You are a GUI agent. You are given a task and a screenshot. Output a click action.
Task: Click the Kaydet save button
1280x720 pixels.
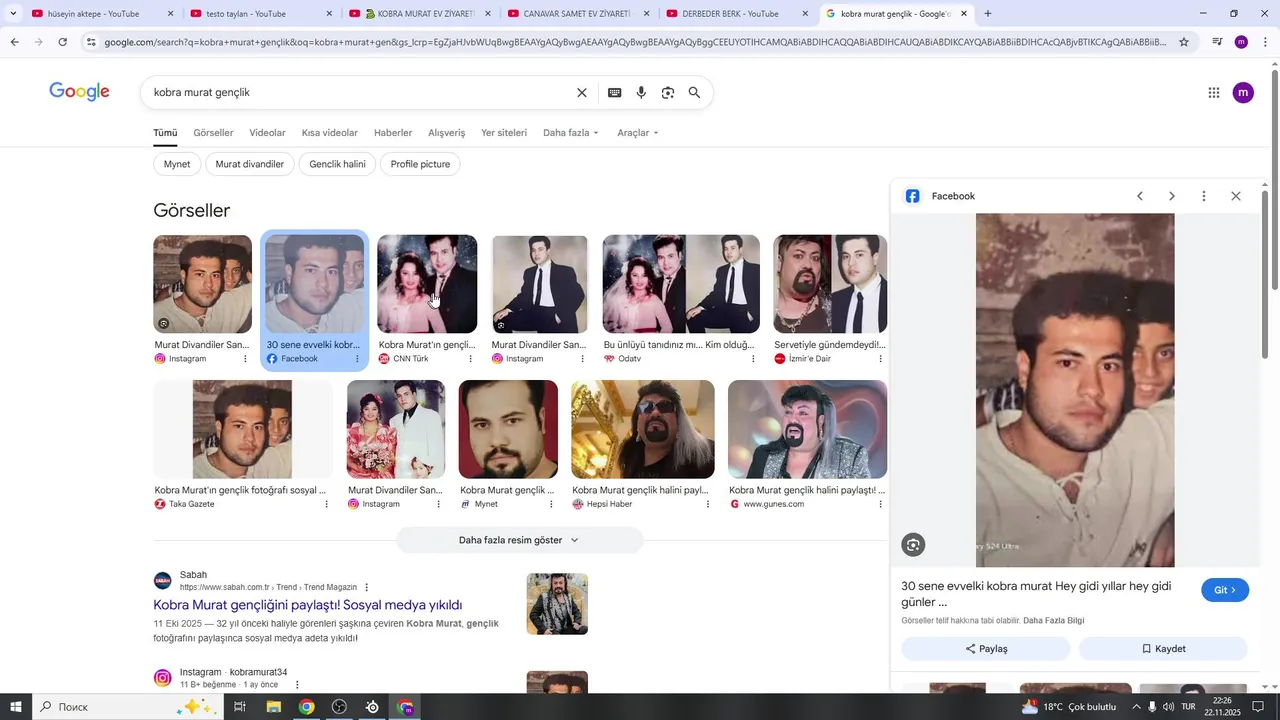tap(1163, 649)
